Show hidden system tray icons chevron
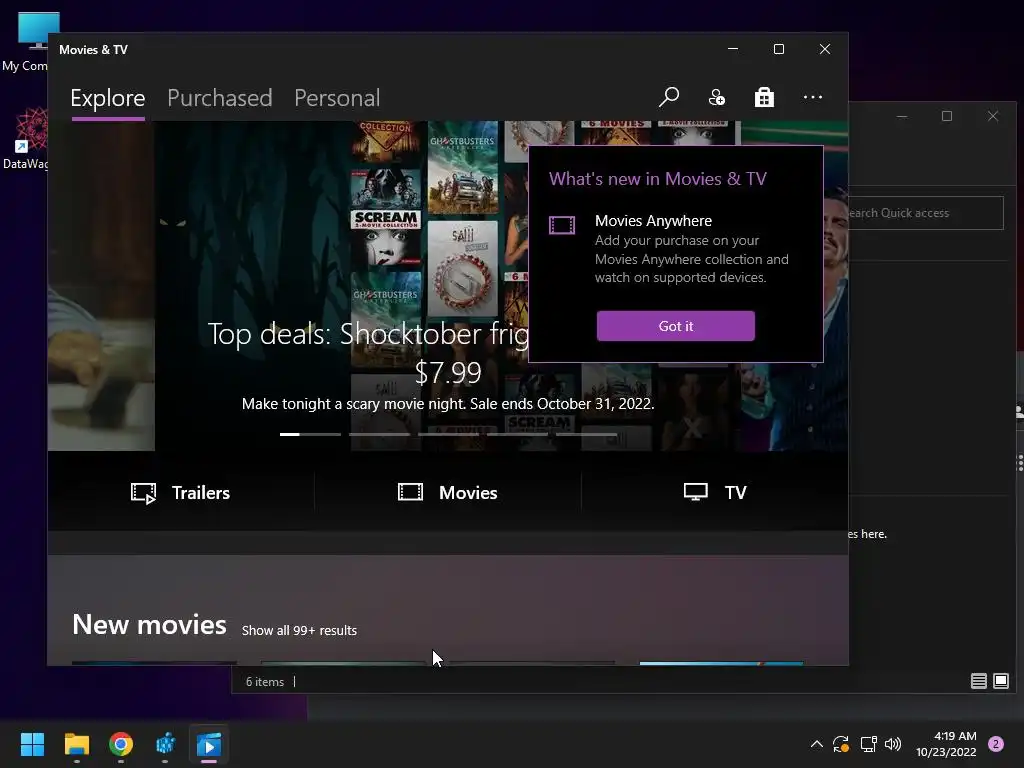The image size is (1024, 768). click(x=816, y=744)
